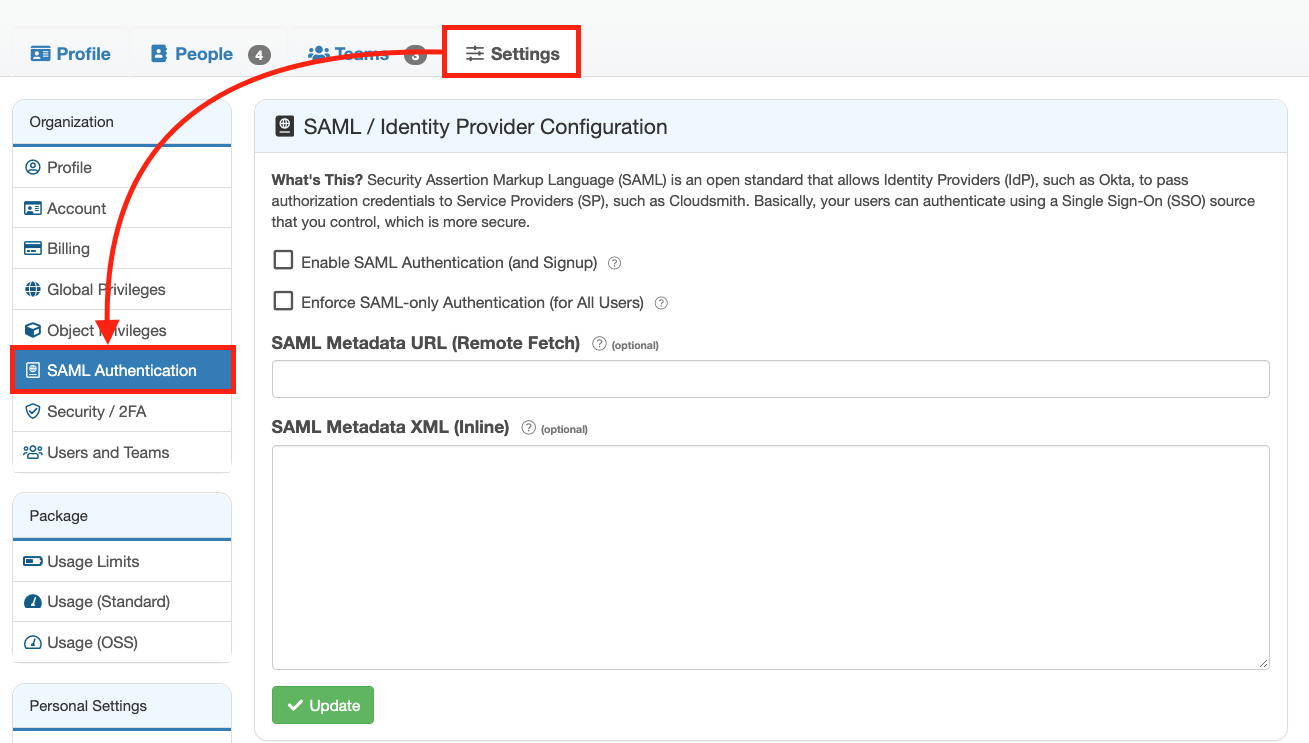Switch to the People tab
1309x743 pixels.
[x=210, y=54]
